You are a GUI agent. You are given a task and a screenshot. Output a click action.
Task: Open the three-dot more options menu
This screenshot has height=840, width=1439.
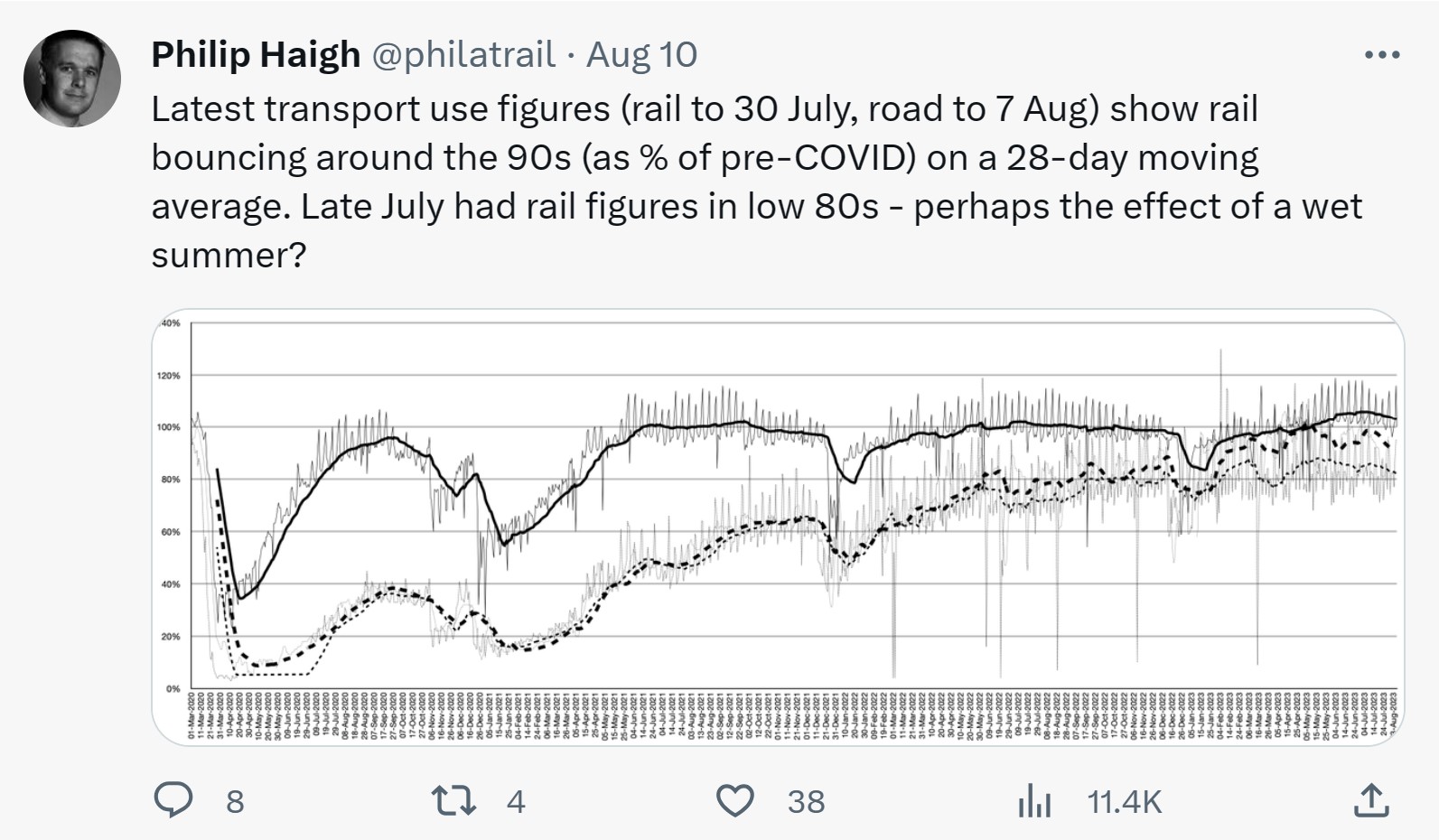point(1381,55)
